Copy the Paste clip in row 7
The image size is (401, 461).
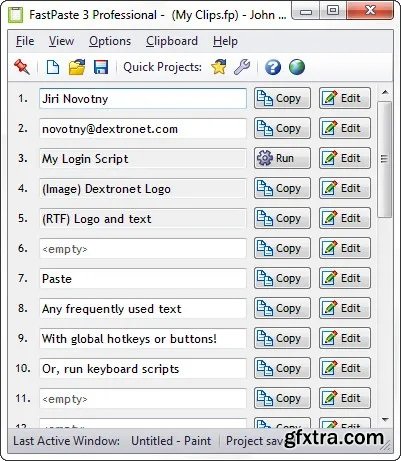click(282, 278)
